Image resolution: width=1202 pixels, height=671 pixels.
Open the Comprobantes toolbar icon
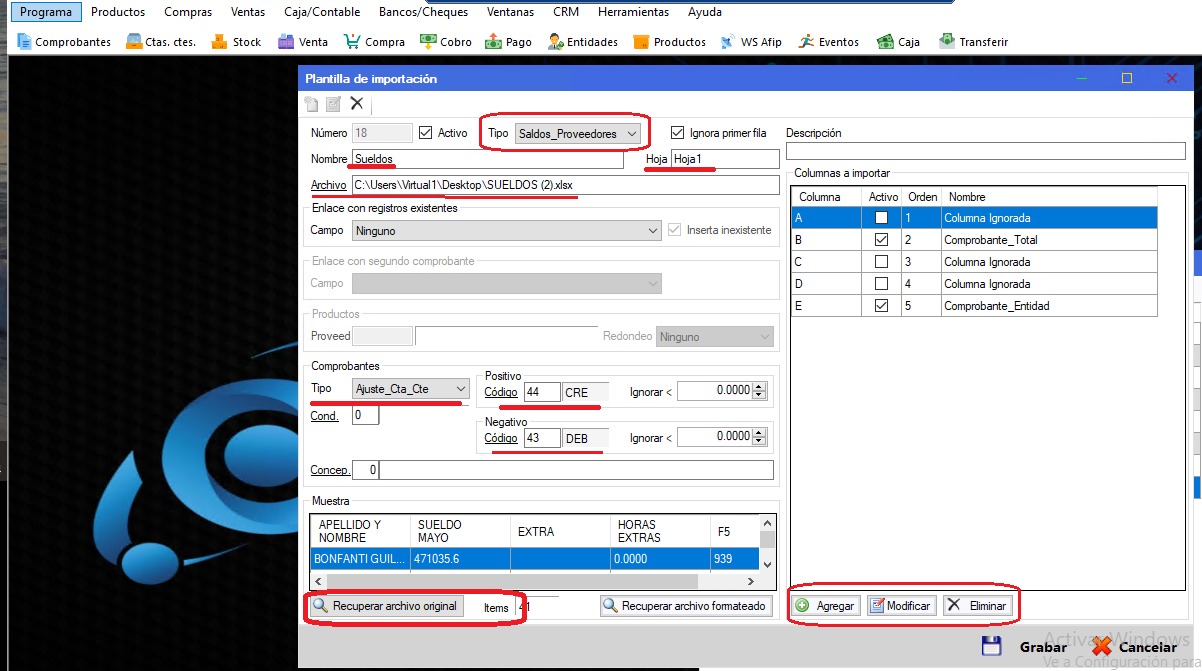[x=25, y=42]
